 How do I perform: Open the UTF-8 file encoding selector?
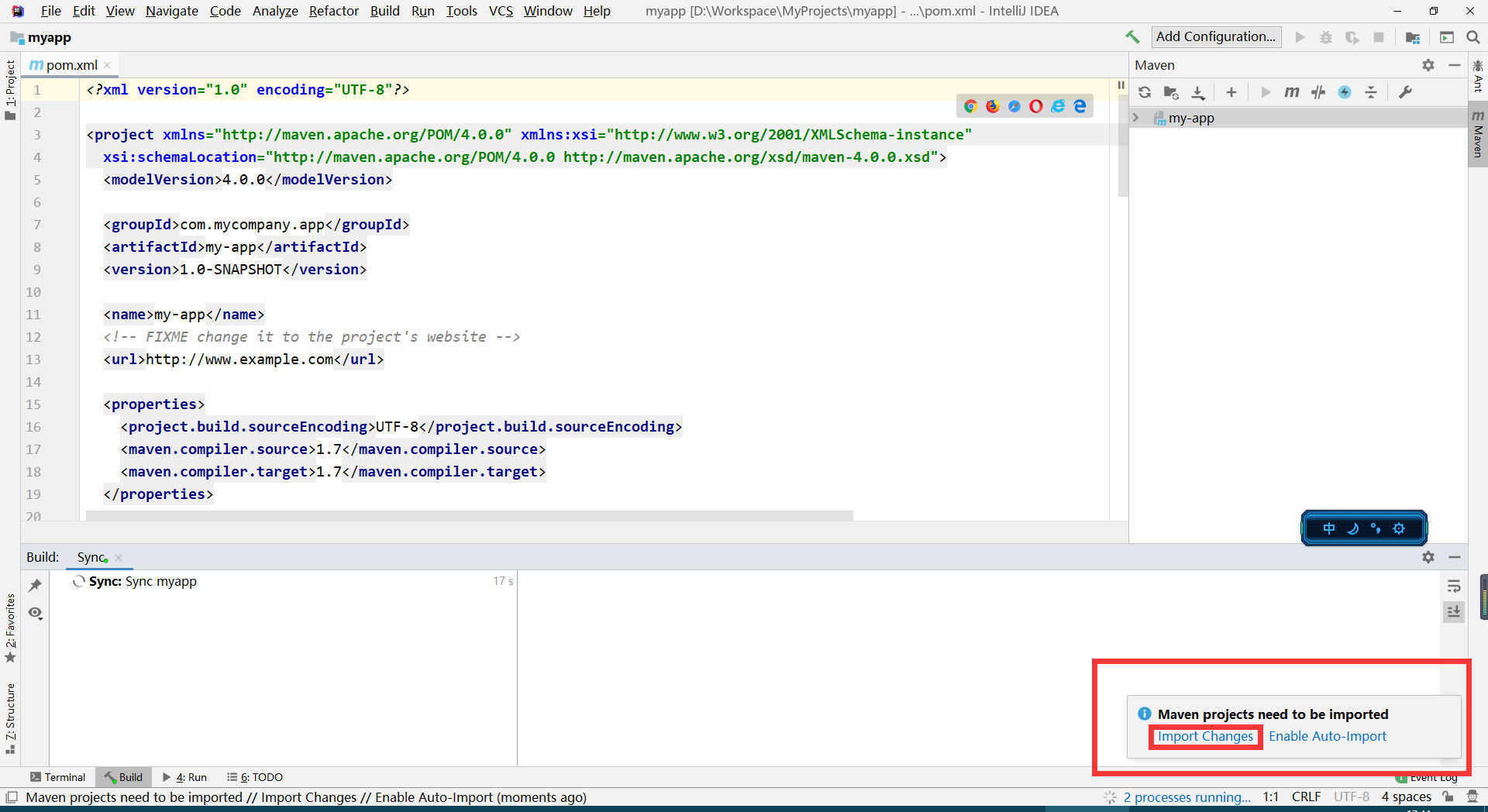(1351, 797)
